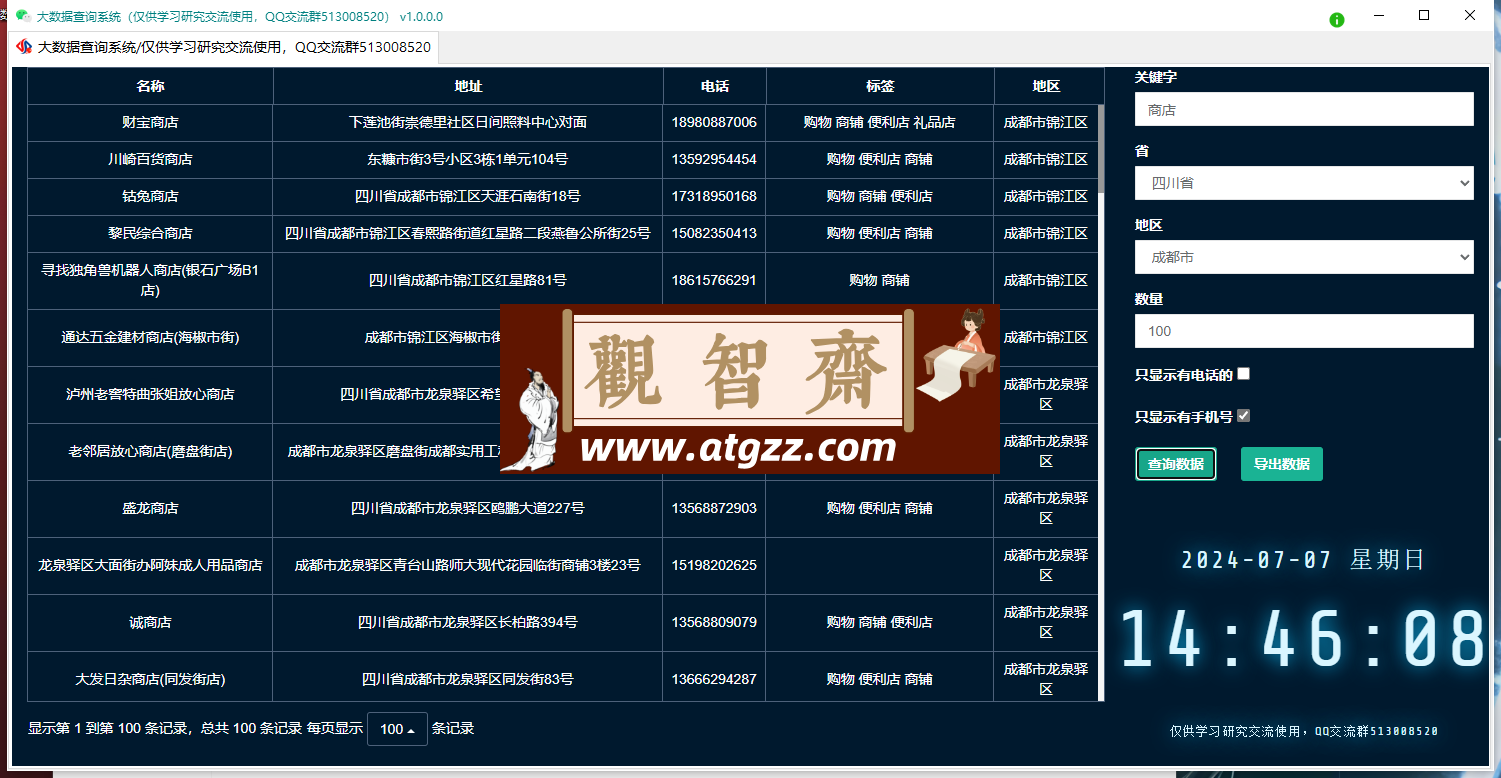1501x778 pixels.
Task: Click tags 购物 商铺 便利店 礼品店
Action: point(880,122)
